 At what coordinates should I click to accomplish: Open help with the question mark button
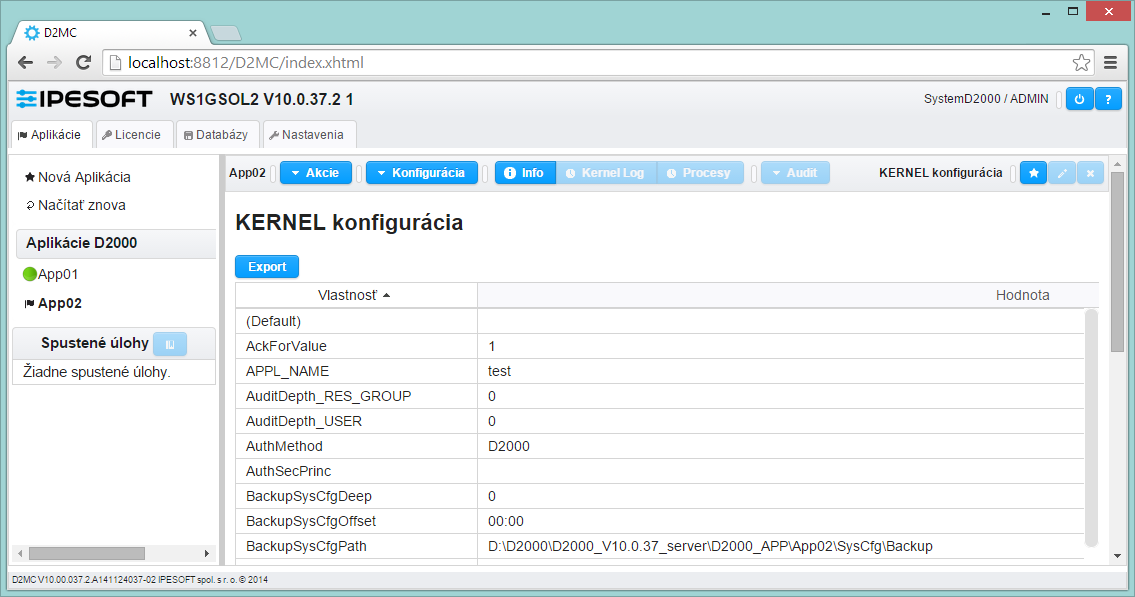[x=1108, y=99]
